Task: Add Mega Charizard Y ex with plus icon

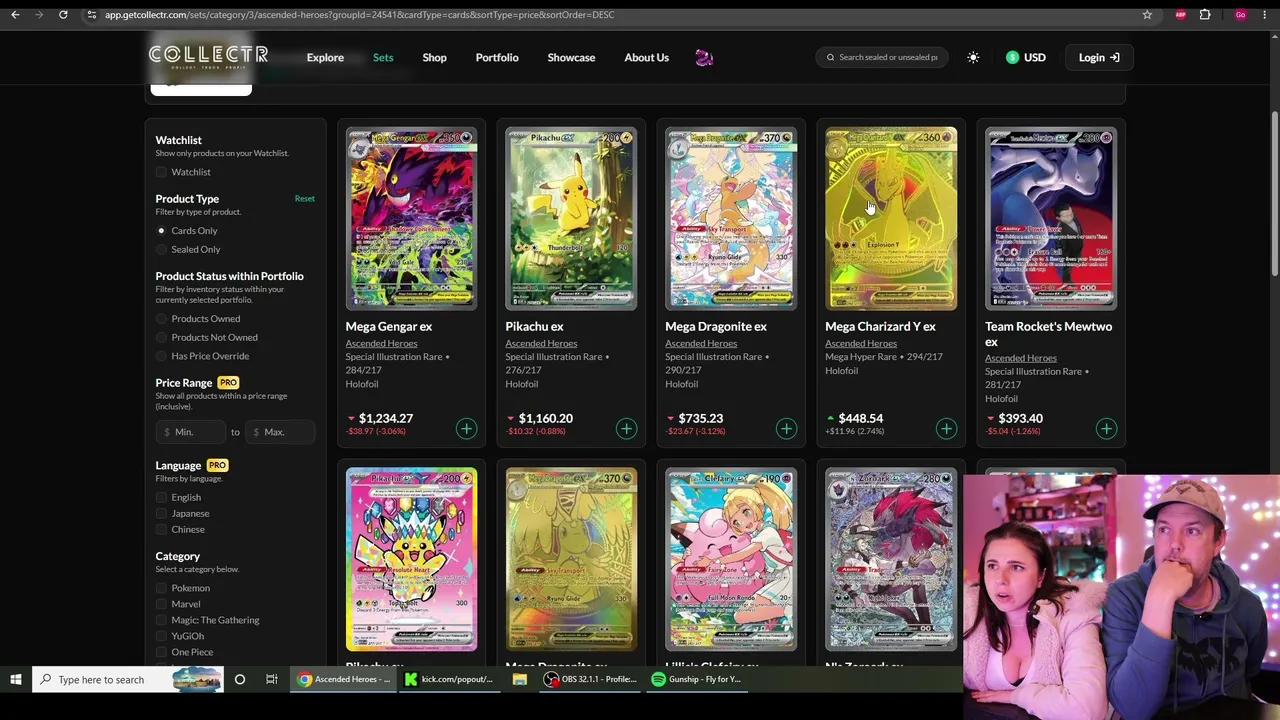Action: click(x=946, y=429)
